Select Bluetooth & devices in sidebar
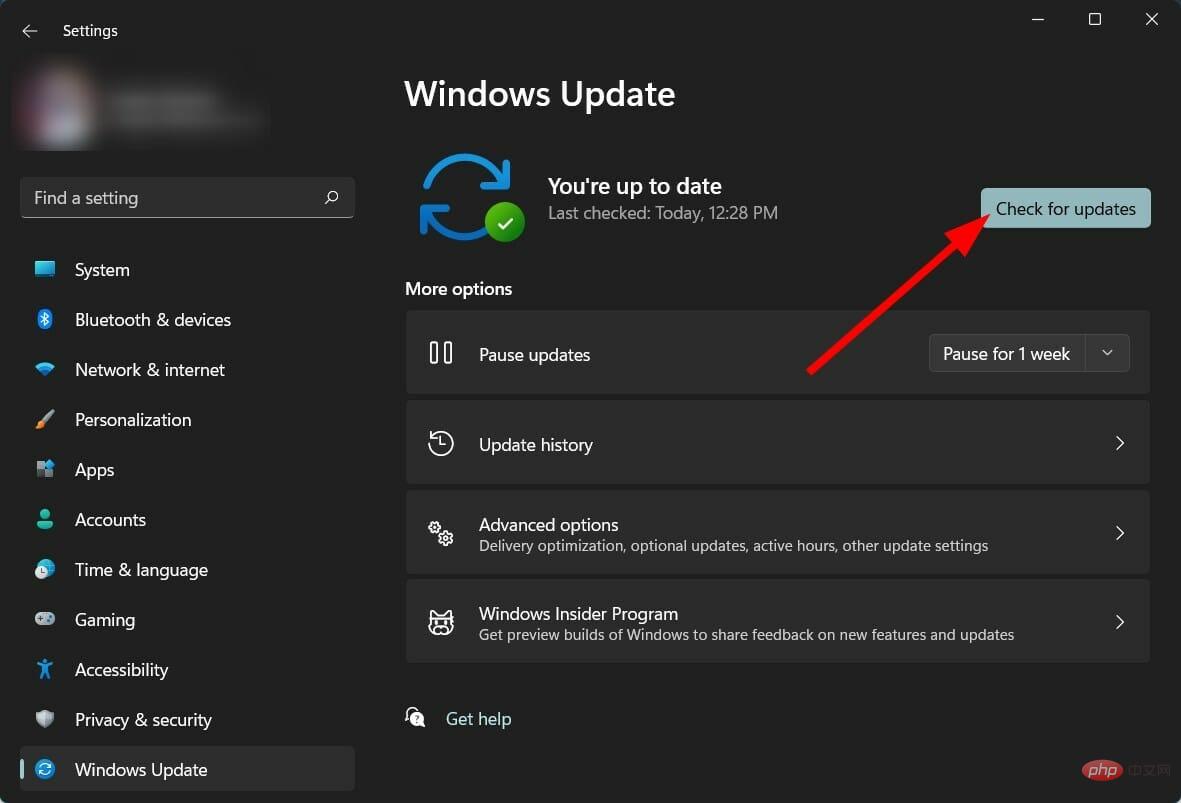 pyautogui.click(x=152, y=320)
